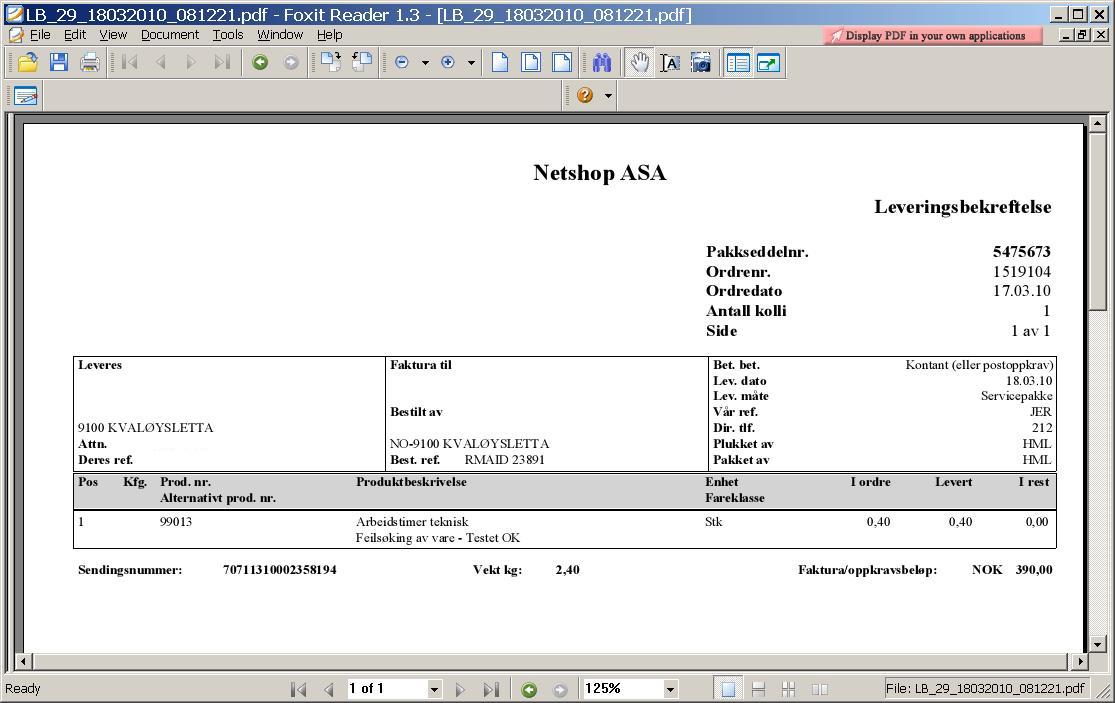Viewport: 1115px width, 703px height.
Task: Zoom out with minus icon
Action: 402,63
